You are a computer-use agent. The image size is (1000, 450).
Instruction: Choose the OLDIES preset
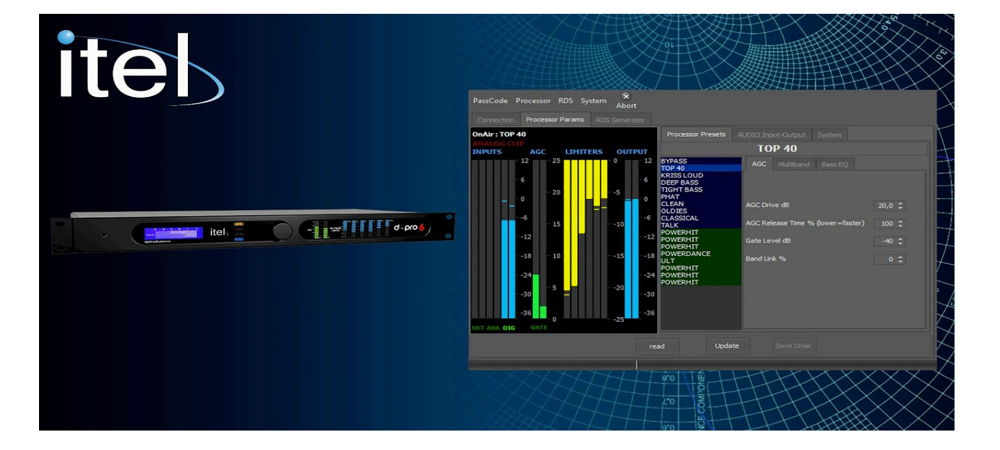[x=701, y=211]
